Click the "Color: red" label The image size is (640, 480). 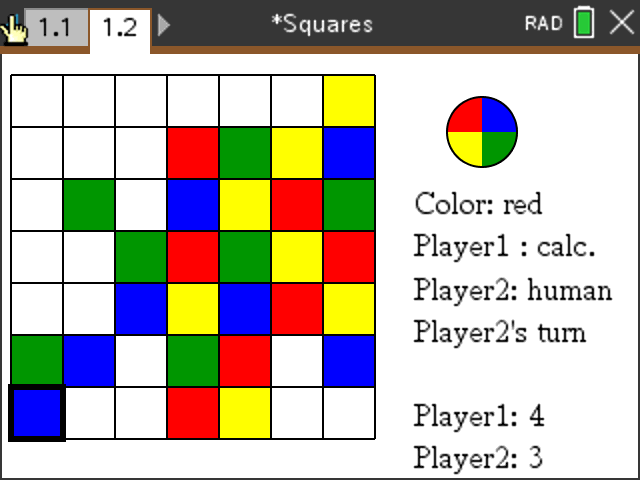click(478, 204)
